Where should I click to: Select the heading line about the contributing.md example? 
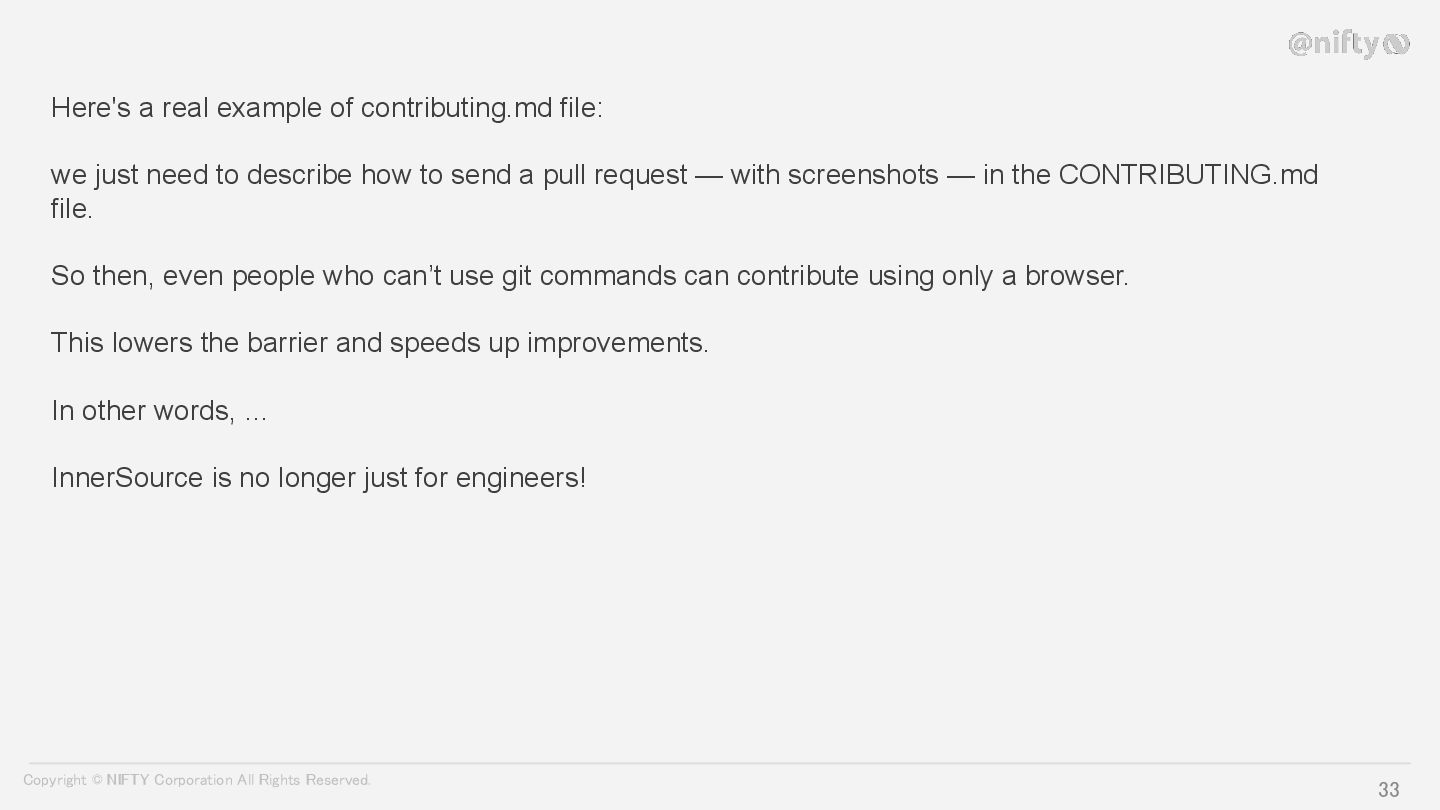pos(327,108)
